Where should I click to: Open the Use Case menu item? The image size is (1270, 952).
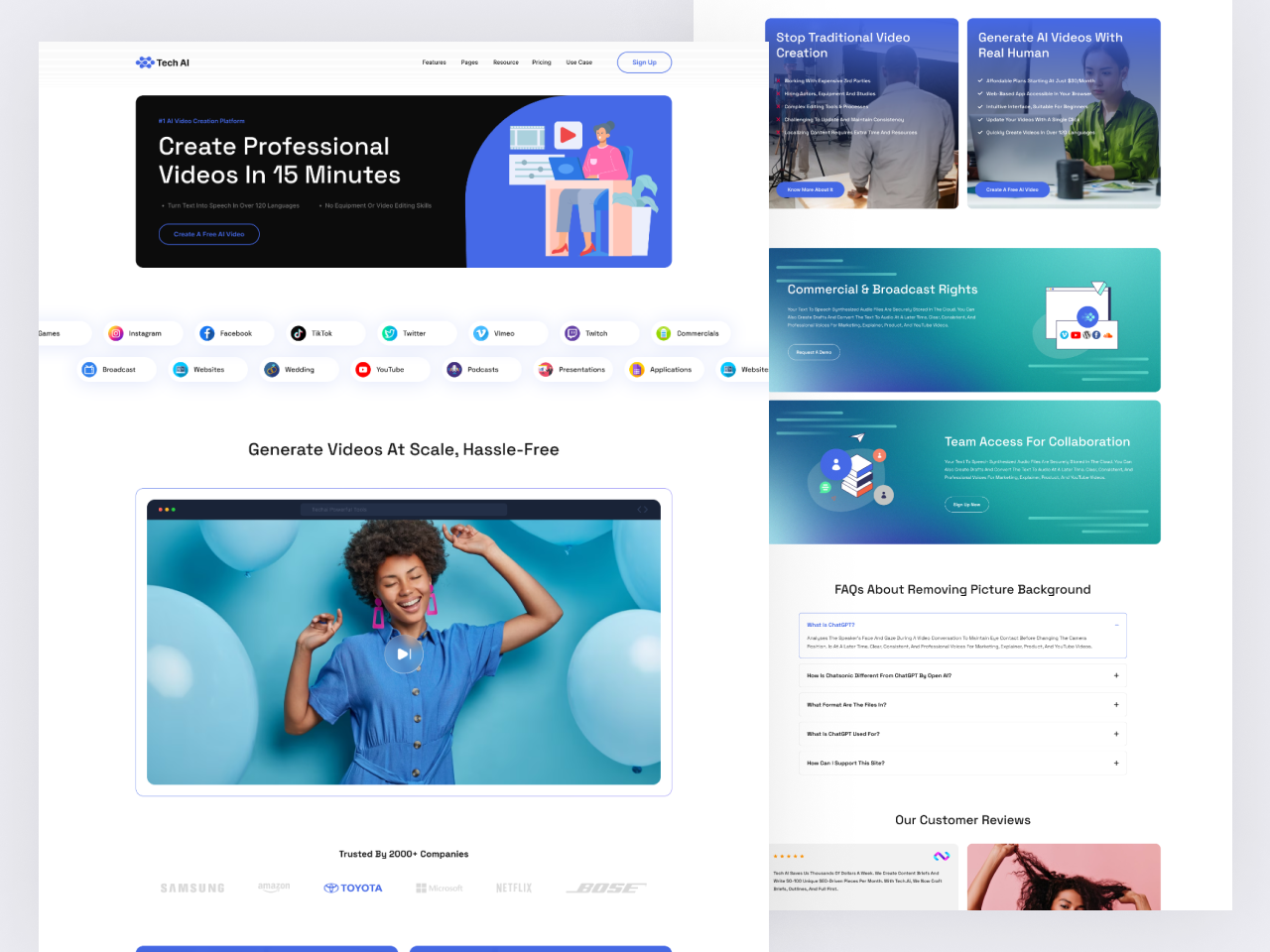pyautogui.click(x=579, y=62)
